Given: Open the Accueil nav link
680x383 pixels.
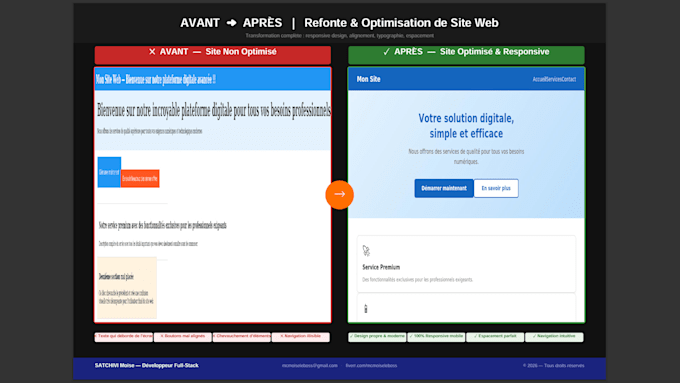Looking at the screenshot, I should coord(539,79).
